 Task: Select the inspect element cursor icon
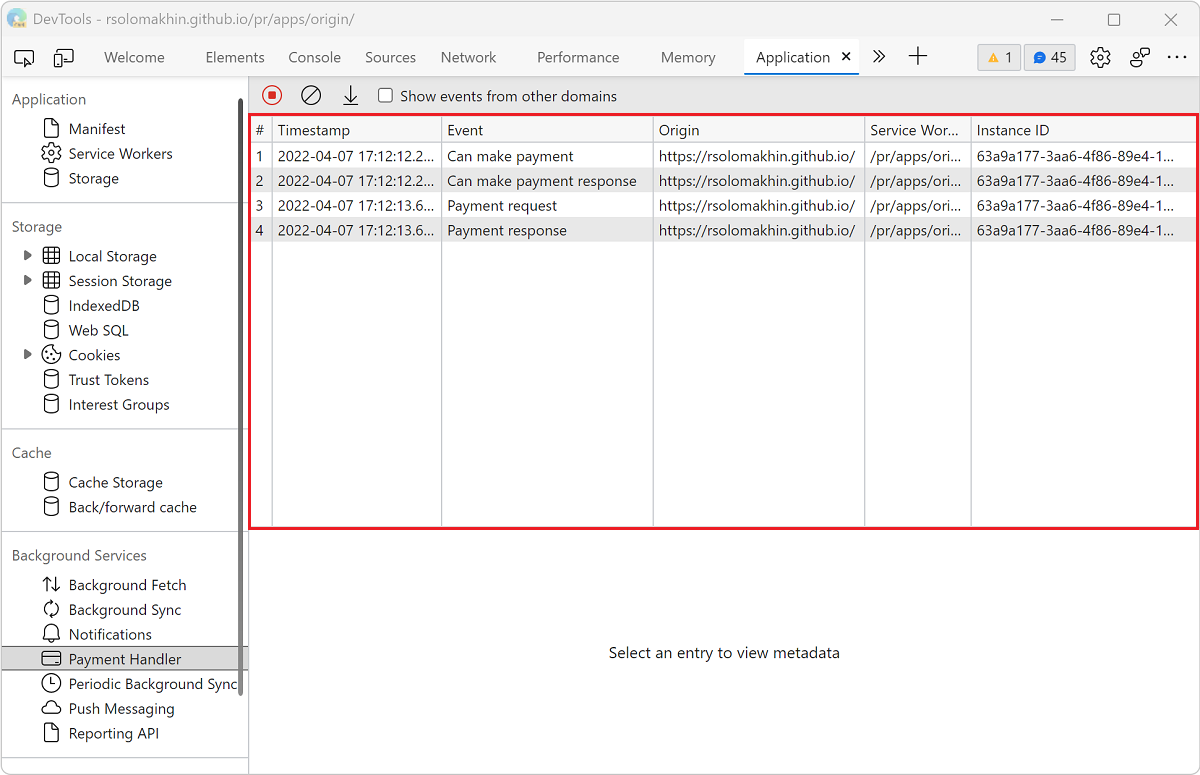(x=23, y=57)
